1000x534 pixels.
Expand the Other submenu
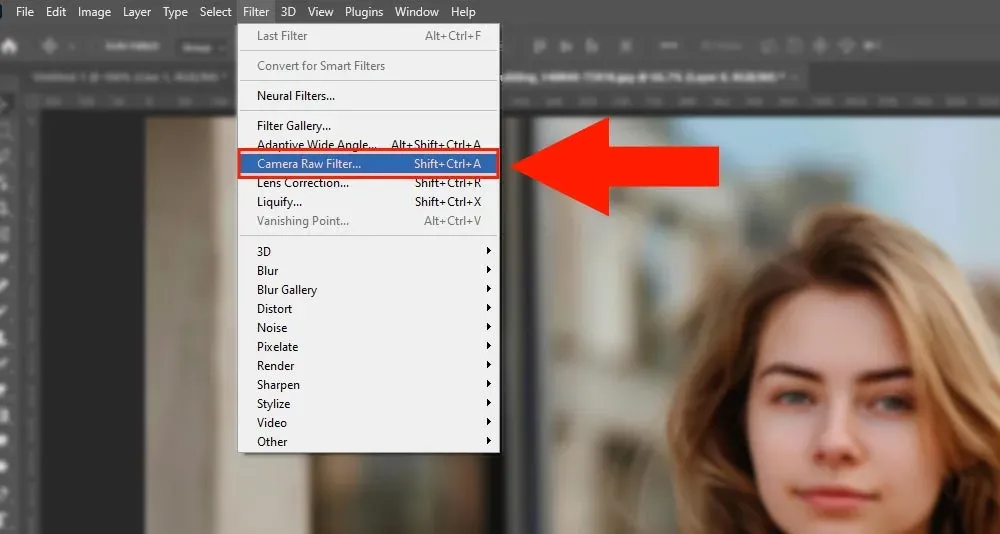tap(369, 441)
